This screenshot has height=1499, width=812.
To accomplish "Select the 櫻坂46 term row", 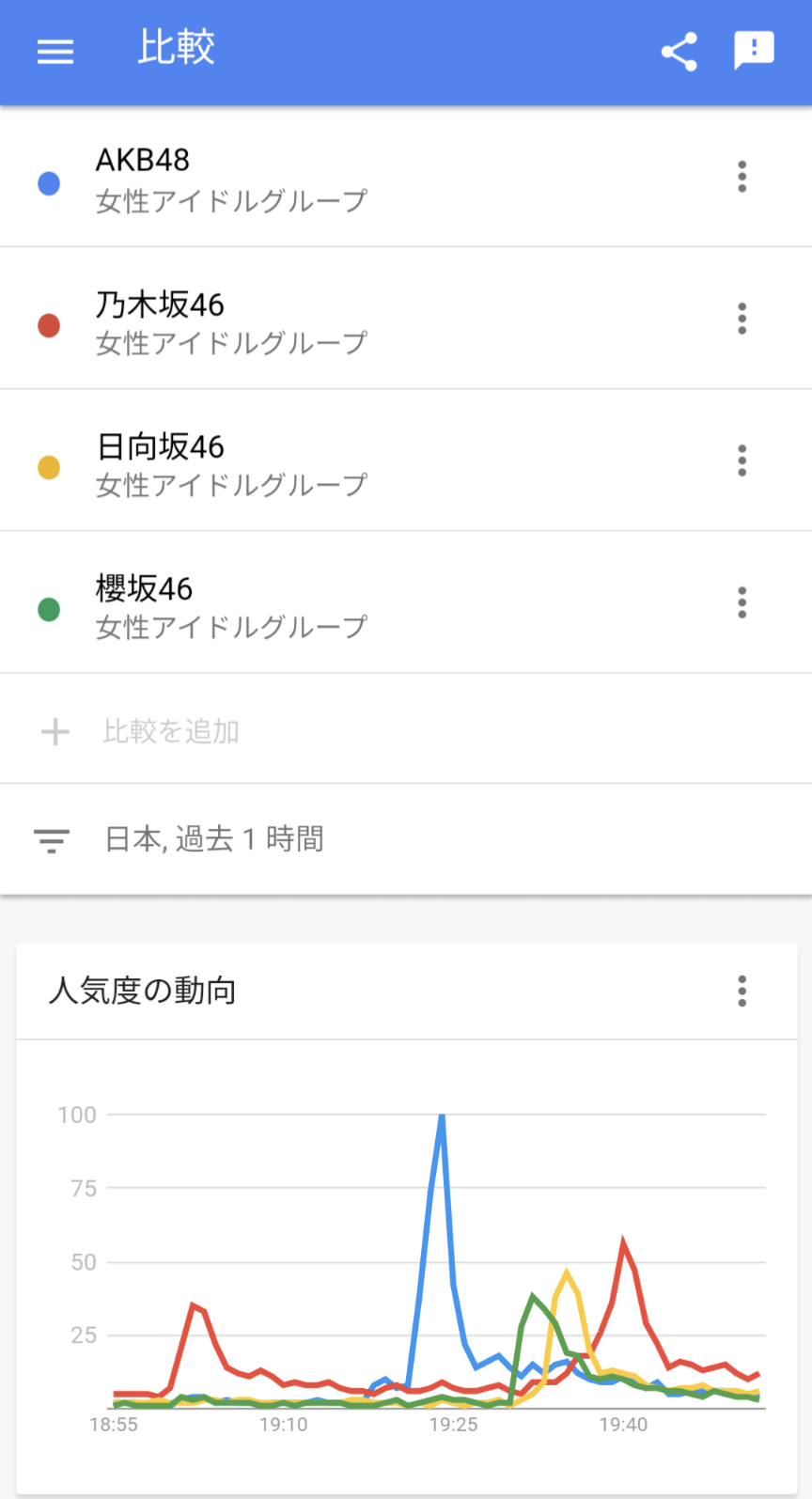I will tap(376, 603).
